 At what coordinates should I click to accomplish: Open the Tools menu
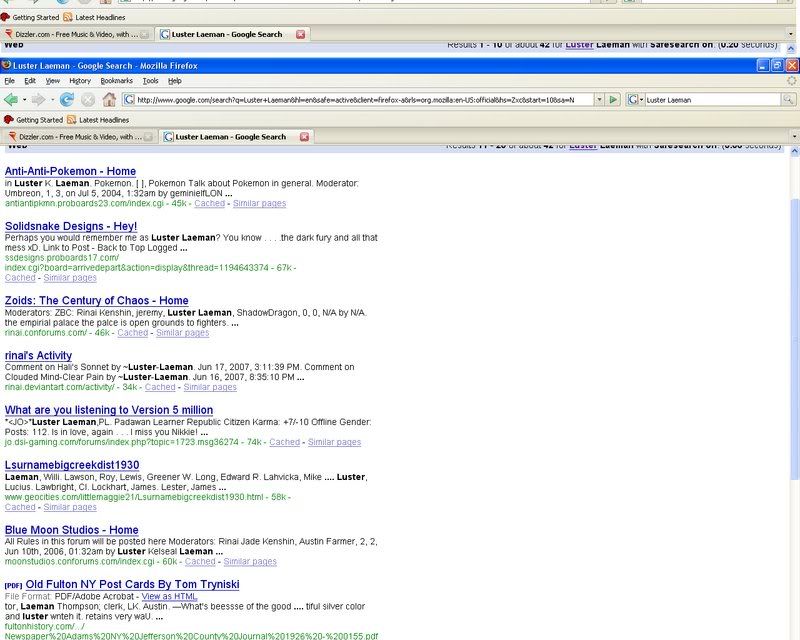click(151, 81)
